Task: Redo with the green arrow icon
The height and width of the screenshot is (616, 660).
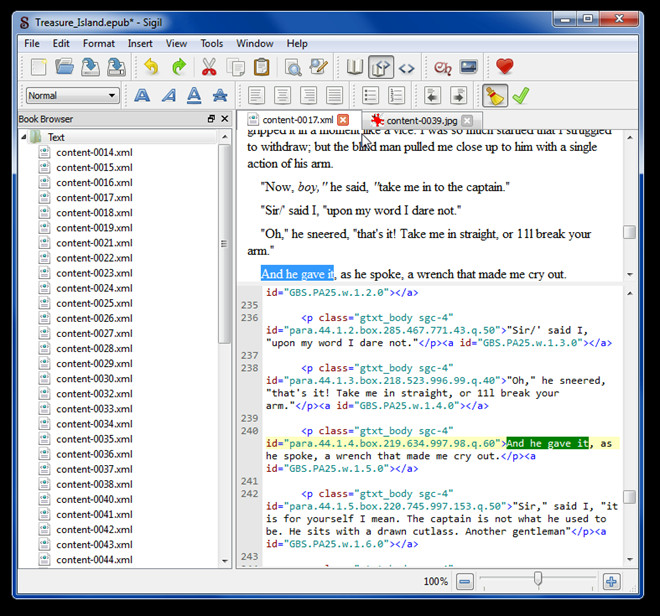Action: tap(179, 67)
